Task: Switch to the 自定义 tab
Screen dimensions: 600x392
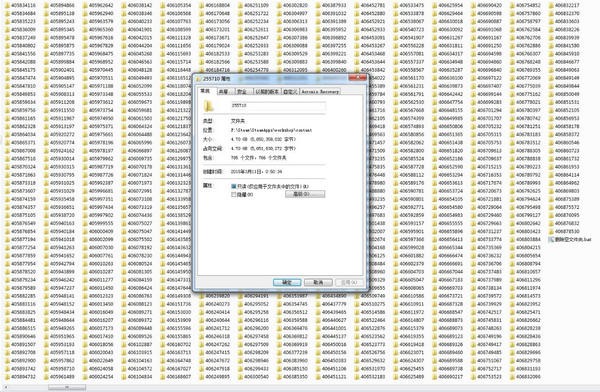Action: (x=290, y=92)
